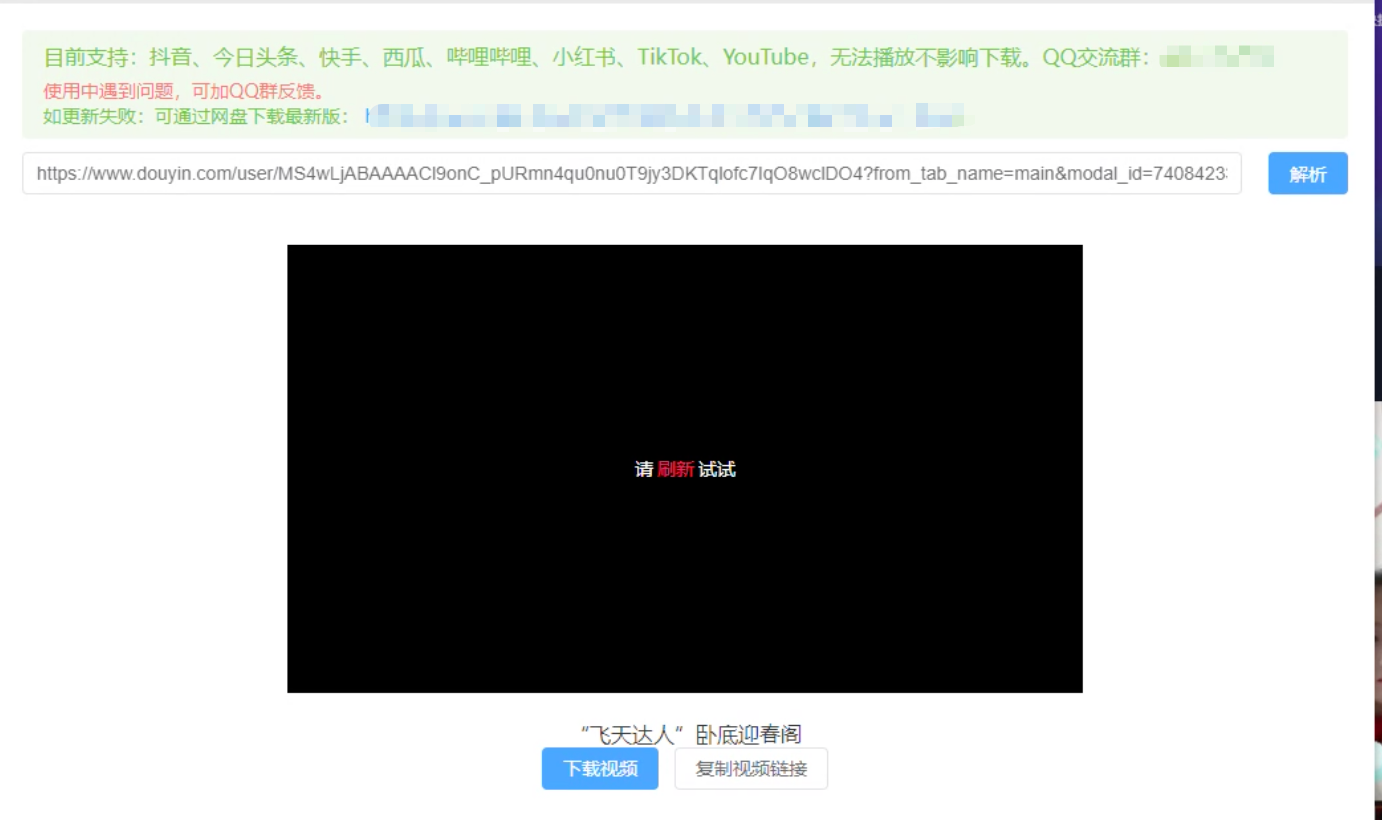Click the red 刷新 refresh link in player
Image resolution: width=1382 pixels, height=820 pixels.
[x=675, y=469]
